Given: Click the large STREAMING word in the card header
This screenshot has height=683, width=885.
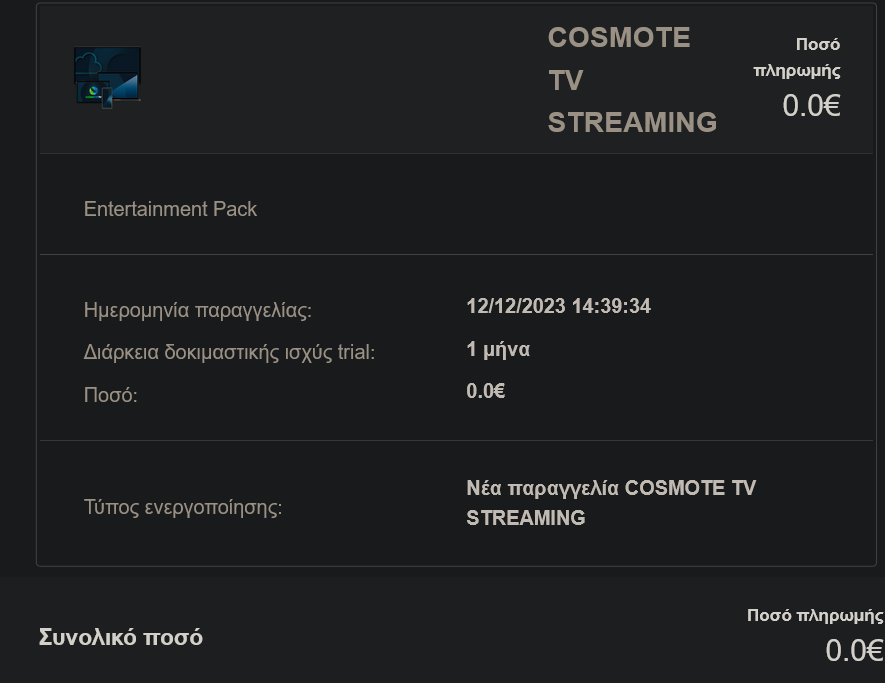Looking at the screenshot, I should click(632, 122).
